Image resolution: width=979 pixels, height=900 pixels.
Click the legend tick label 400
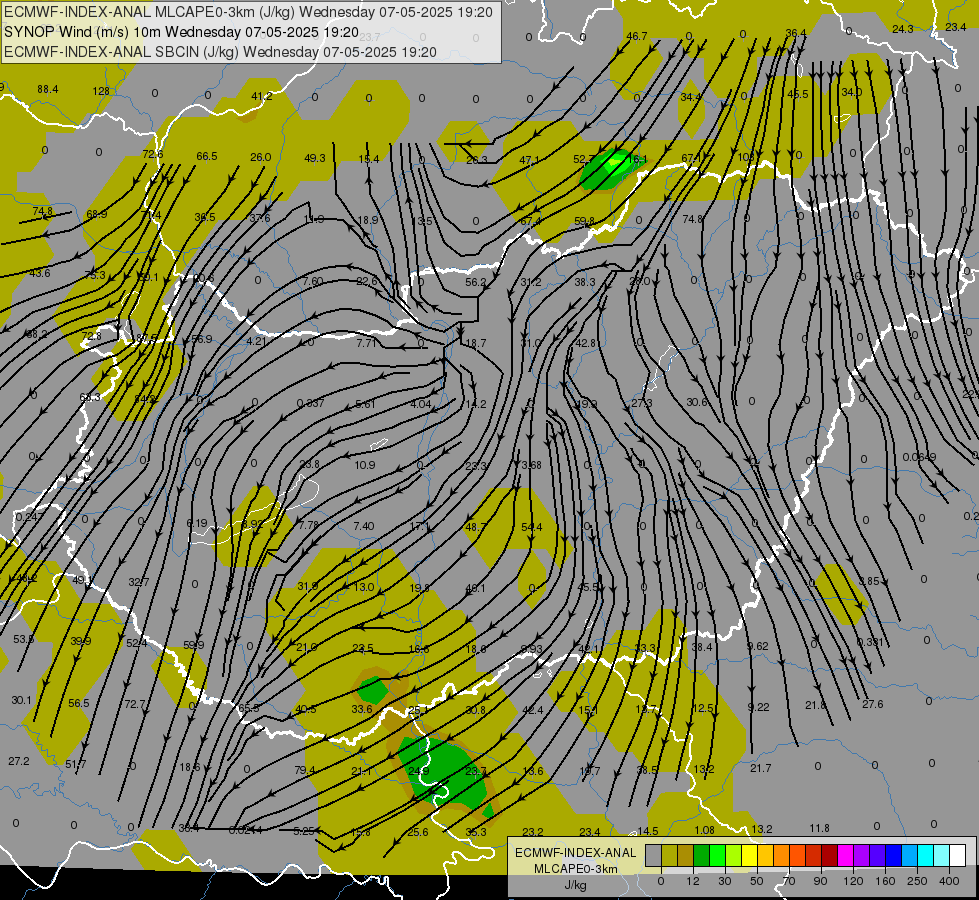pos(949,881)
